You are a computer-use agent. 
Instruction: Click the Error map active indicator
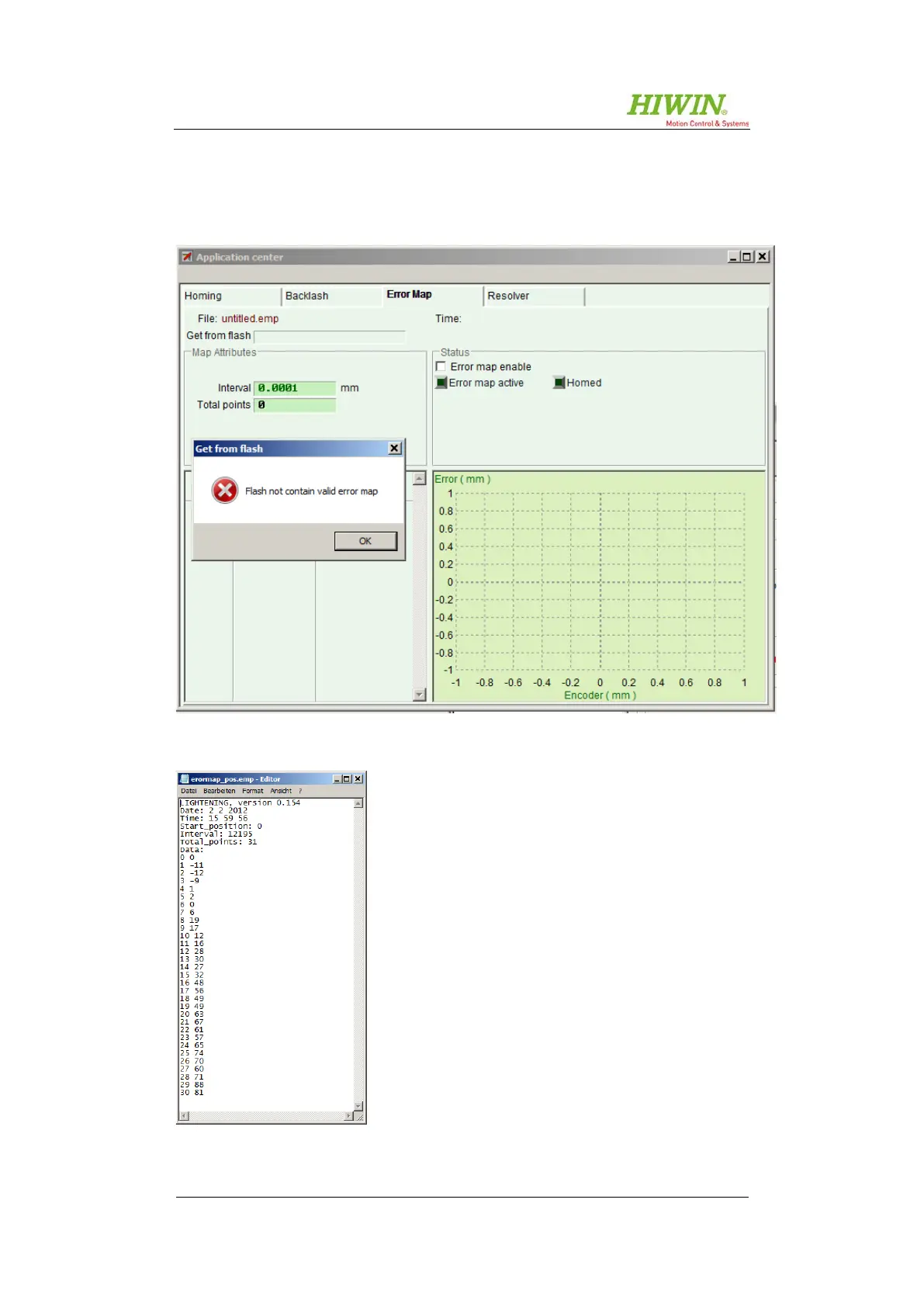click(x=441, y=383)
